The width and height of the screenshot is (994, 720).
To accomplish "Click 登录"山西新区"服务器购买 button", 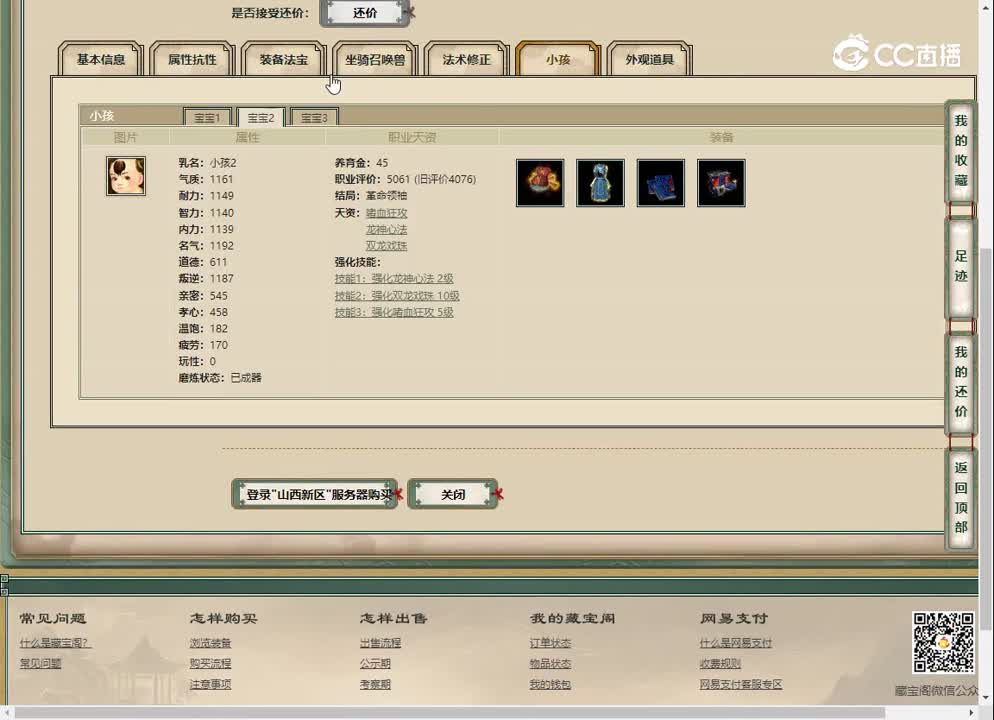I will [313, 493].
